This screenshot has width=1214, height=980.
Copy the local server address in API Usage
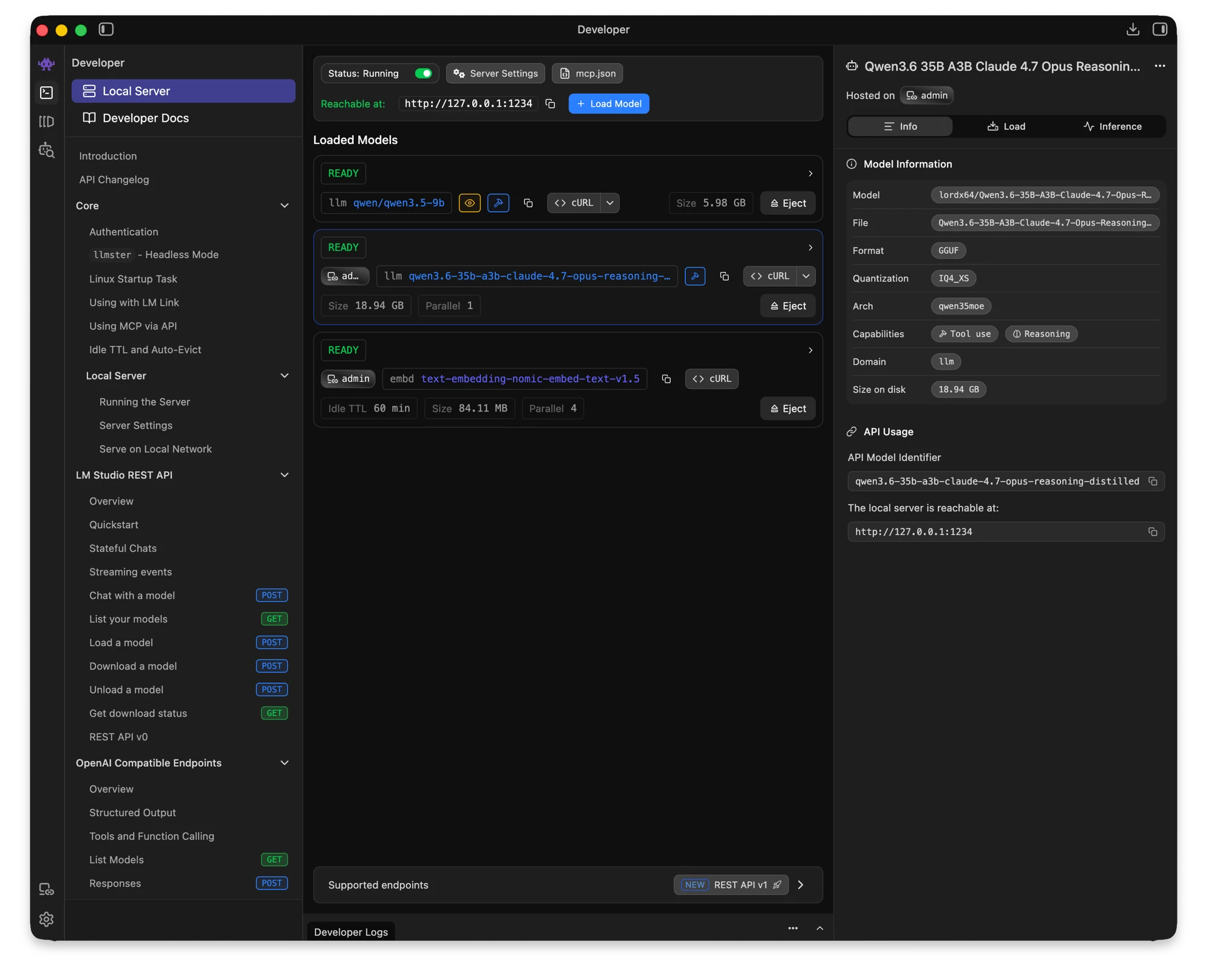(1153, 532)
